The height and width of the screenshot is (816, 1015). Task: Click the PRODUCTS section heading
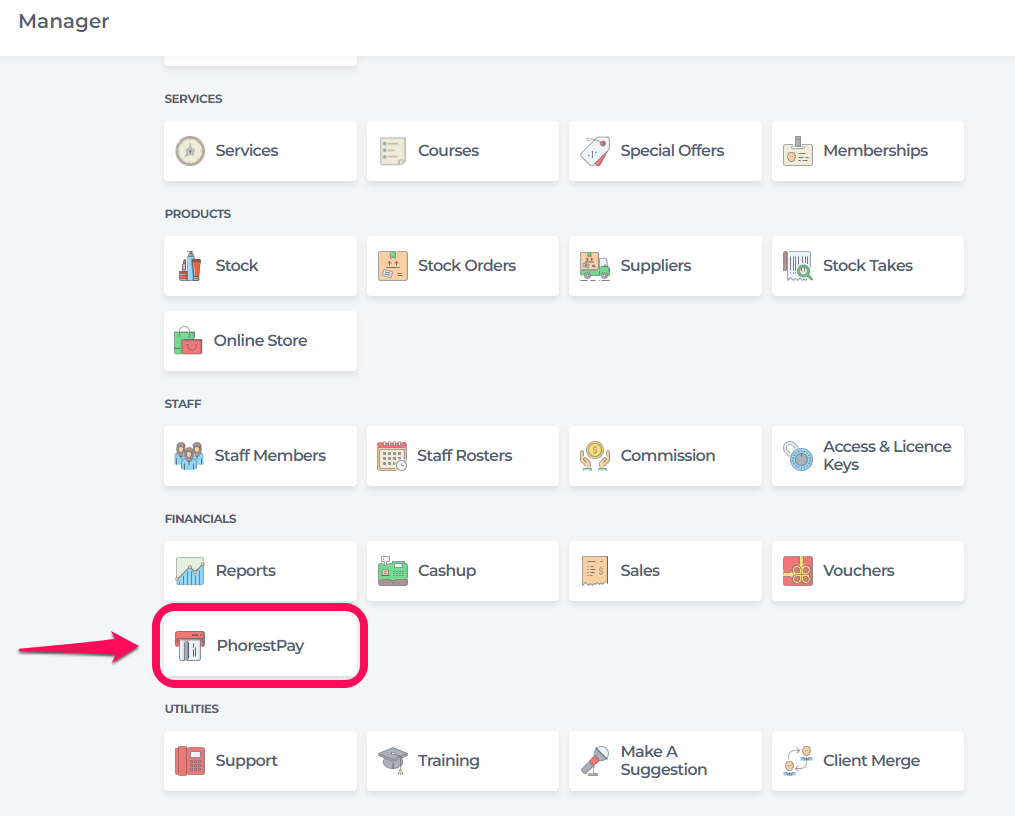(197, 214)
